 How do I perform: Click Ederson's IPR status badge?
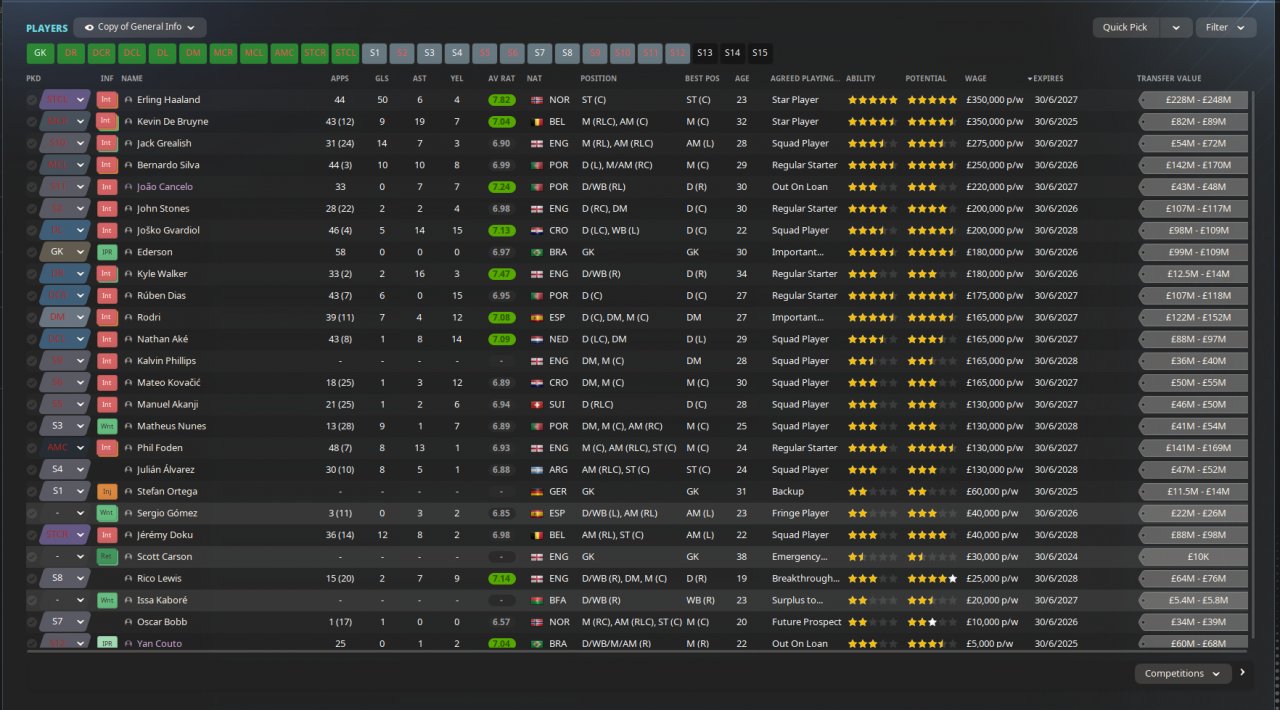pos(107,252)
